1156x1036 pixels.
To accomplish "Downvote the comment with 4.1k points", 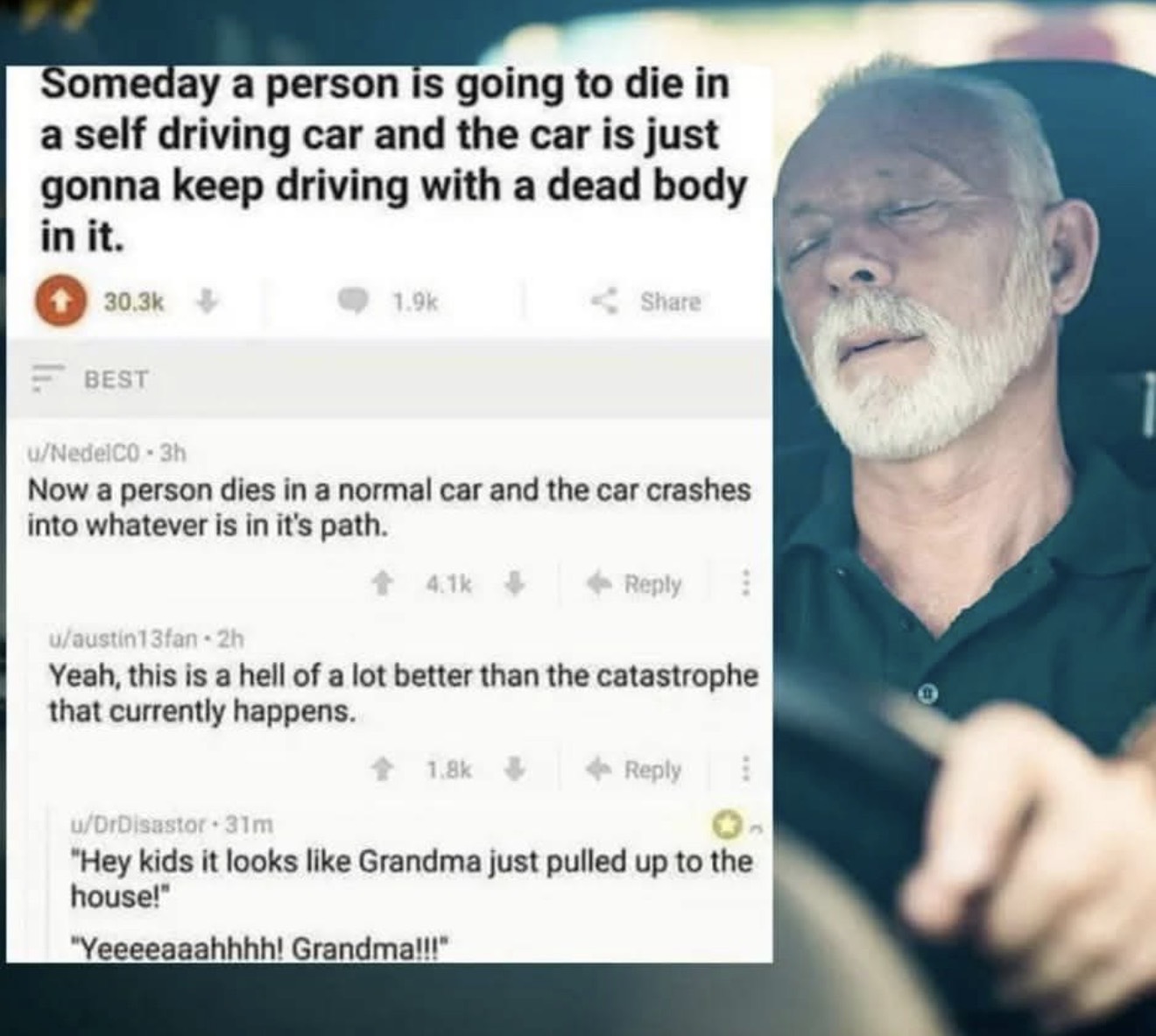I will tap(517, 582).
